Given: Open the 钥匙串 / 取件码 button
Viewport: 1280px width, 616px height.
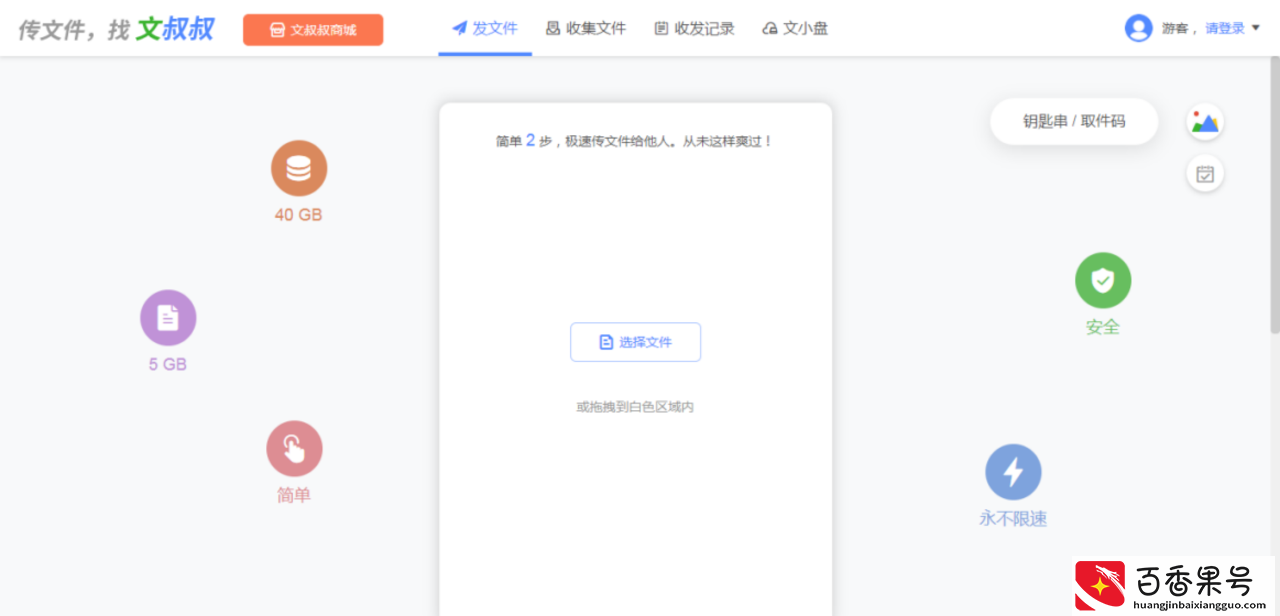Looking at the screenshot, I should 1074,121.
